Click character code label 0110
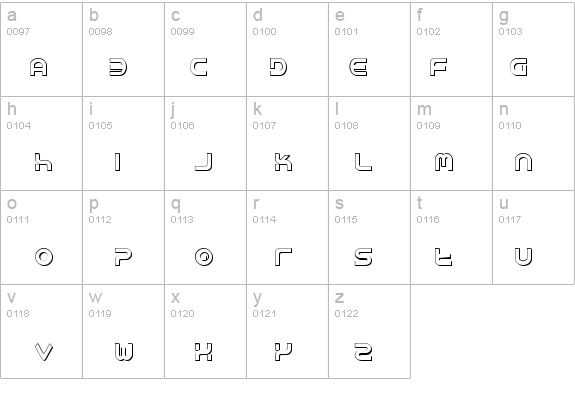575x414 pixels. [510, 126]
